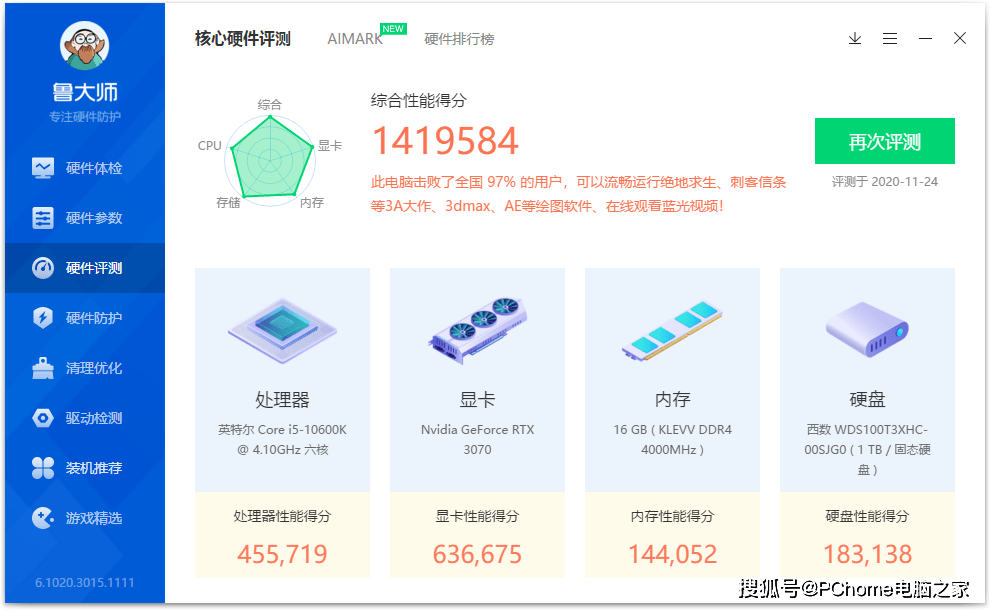Image resolution: width=990 pixels, height=610 pixels.
Task: Click the processor chip illustration
Action: pyautogui.click(x=282, y=330)
